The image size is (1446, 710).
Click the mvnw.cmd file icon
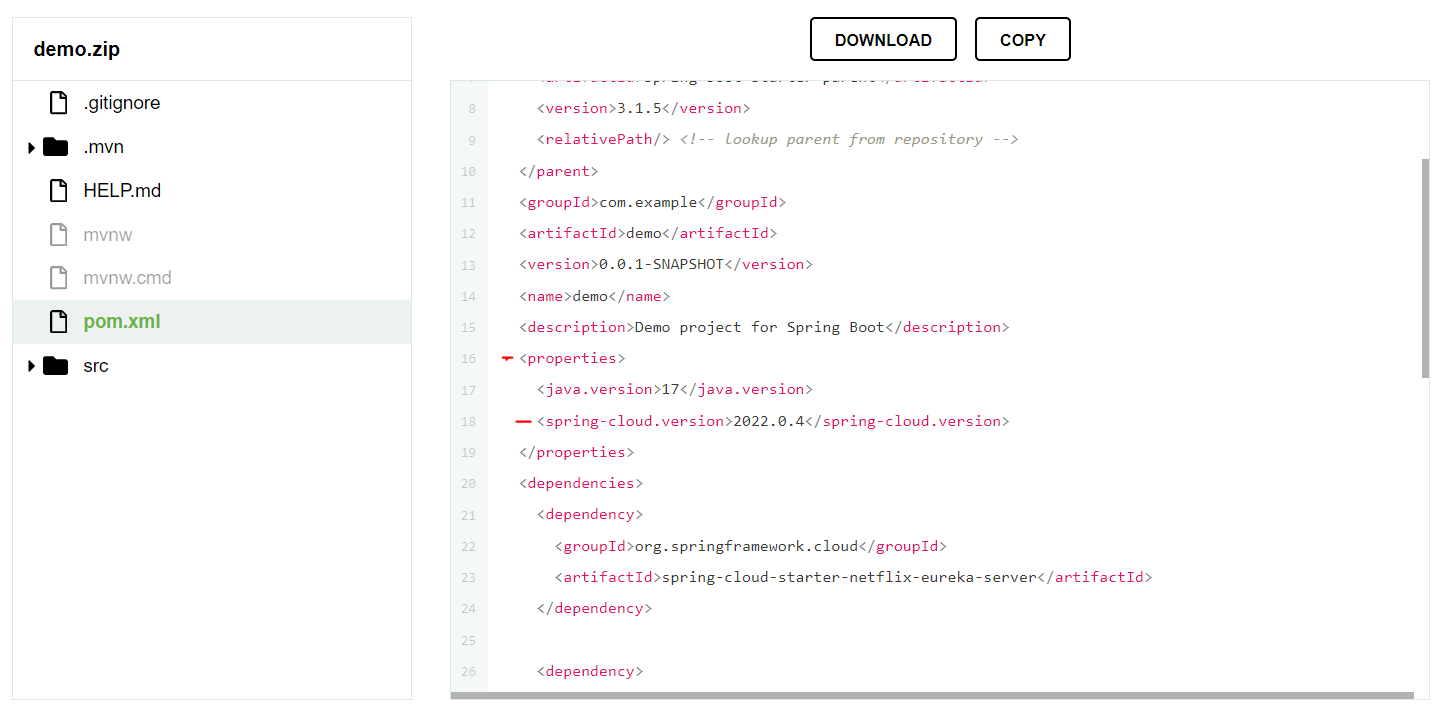tap(58, 278)
